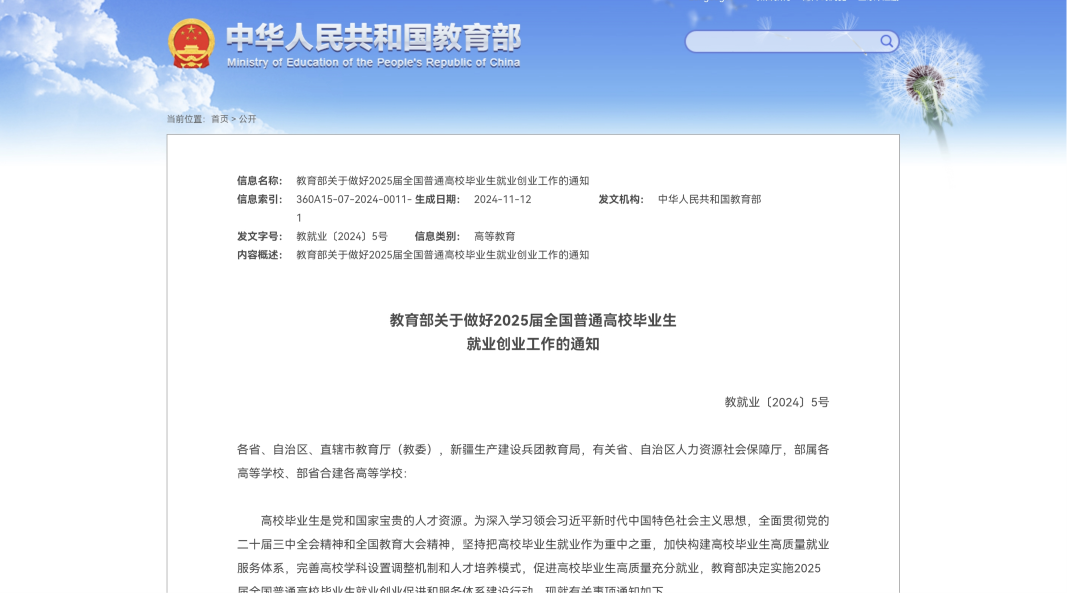Click right-aligned 教就业〔2024〕5号 below the heading
1068x595 pixels.
pos(776,402)
